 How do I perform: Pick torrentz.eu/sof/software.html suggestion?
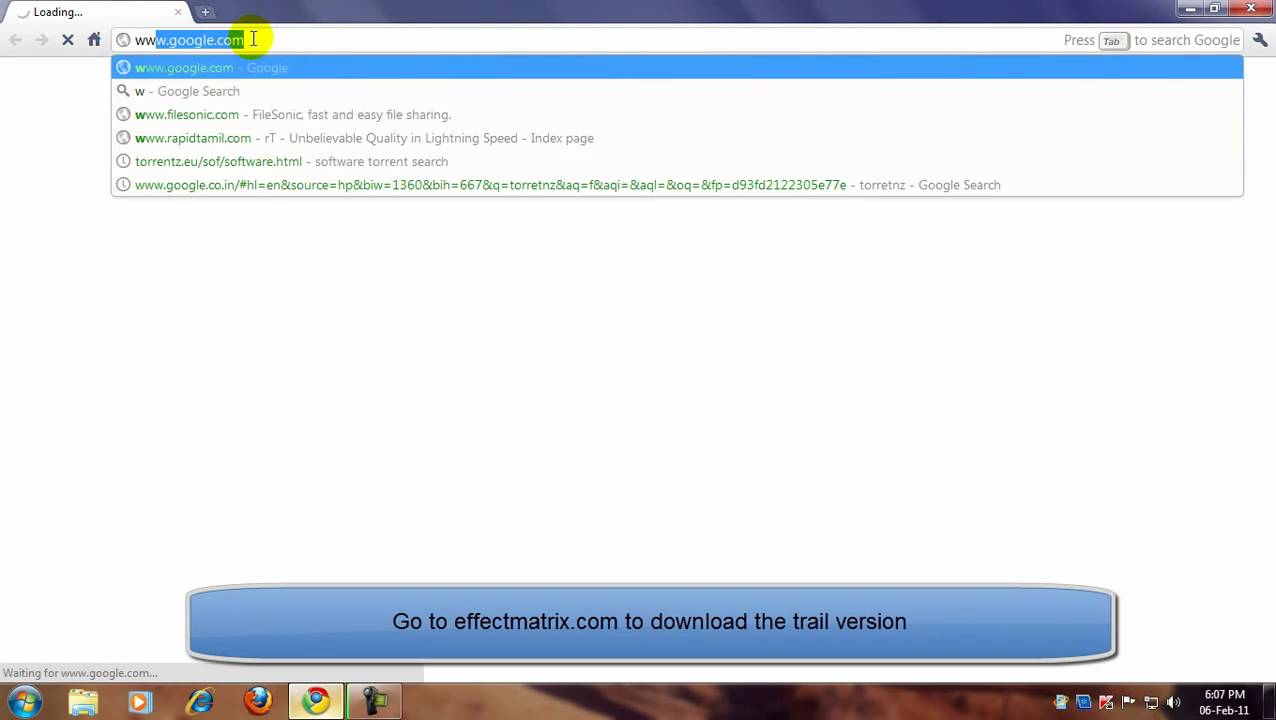click(677, 161)
